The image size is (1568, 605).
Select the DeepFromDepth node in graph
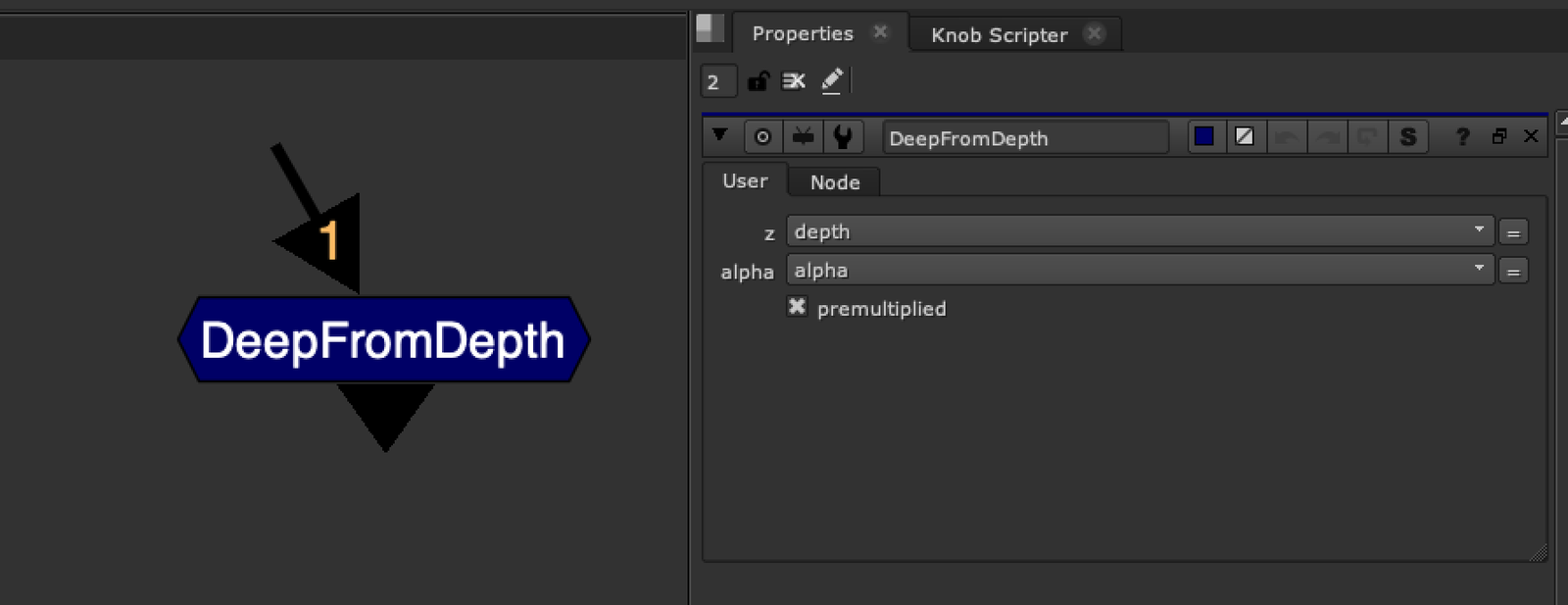click(383, 340)
